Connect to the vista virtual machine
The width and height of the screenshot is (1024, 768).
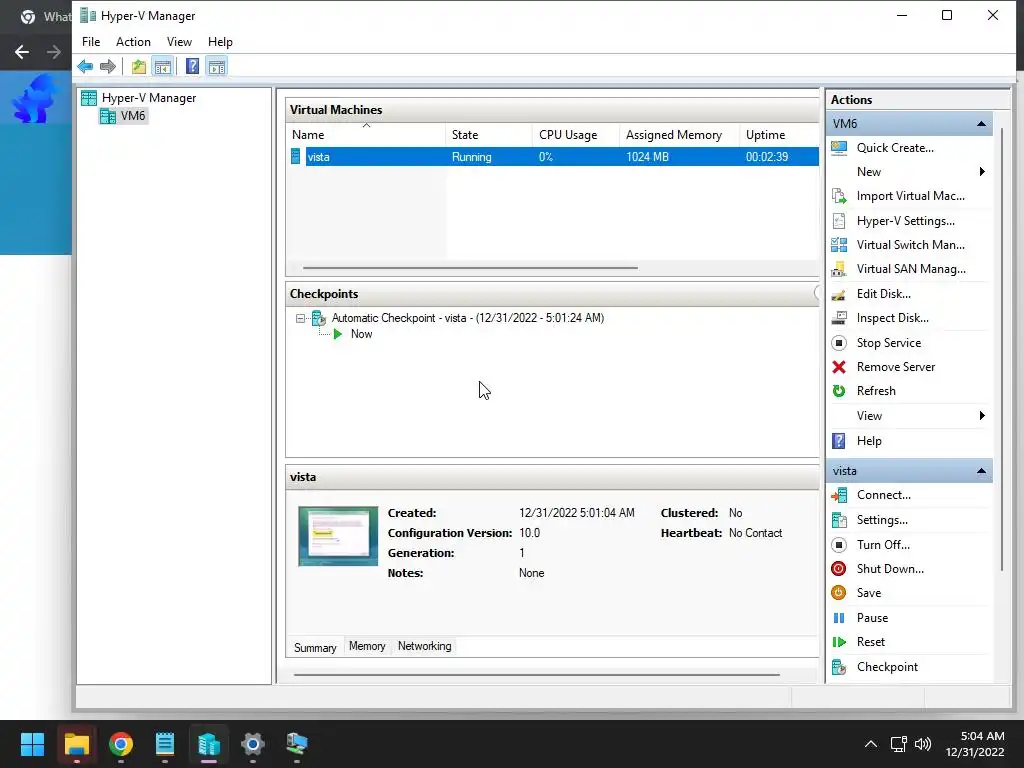coord(883,495)
